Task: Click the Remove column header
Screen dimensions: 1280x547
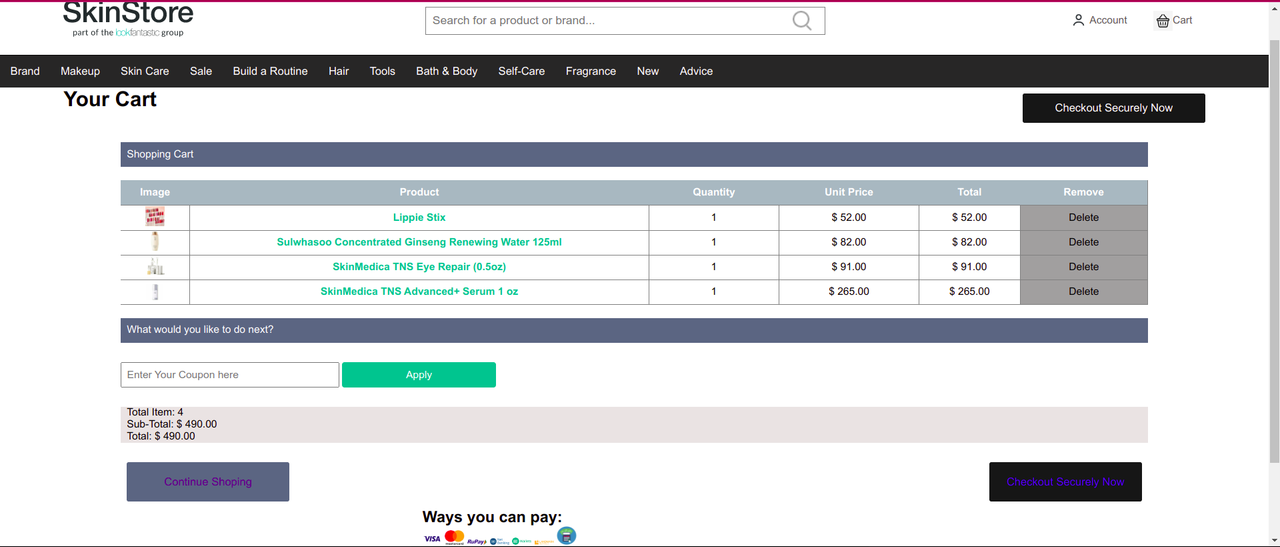Action: point(1084,192)
